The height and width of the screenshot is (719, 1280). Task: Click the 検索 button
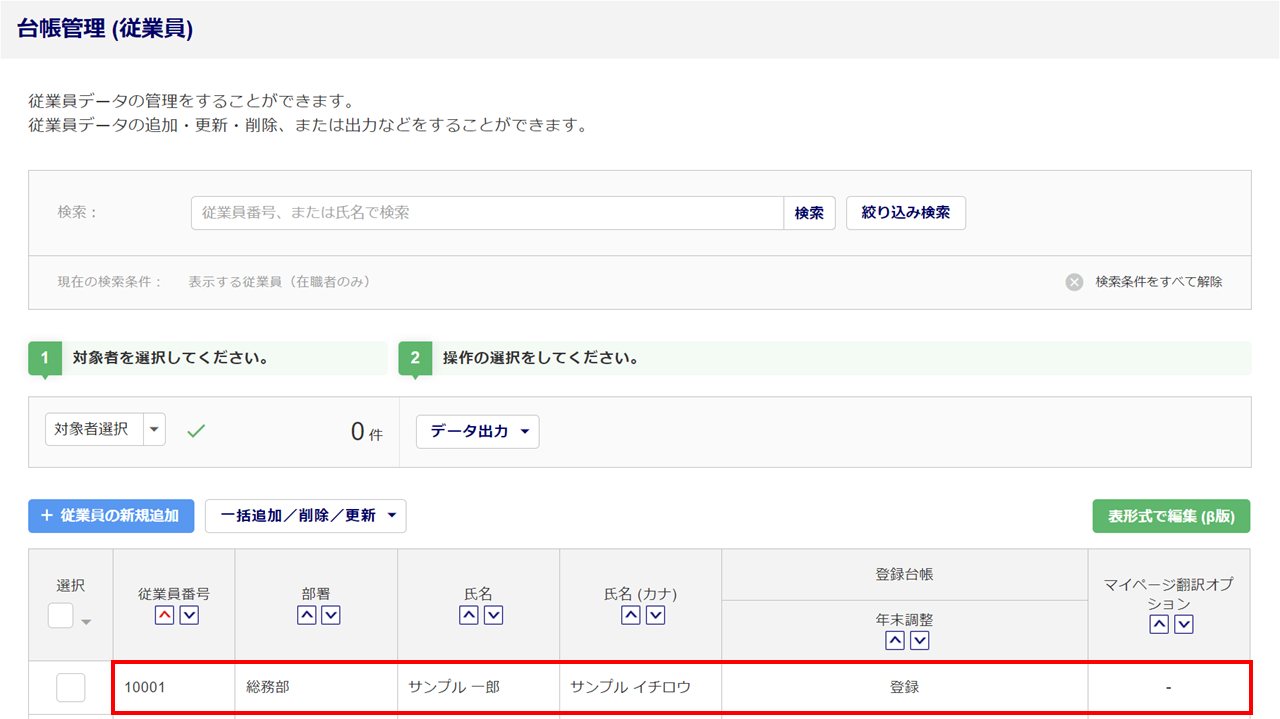click(809, 213)
